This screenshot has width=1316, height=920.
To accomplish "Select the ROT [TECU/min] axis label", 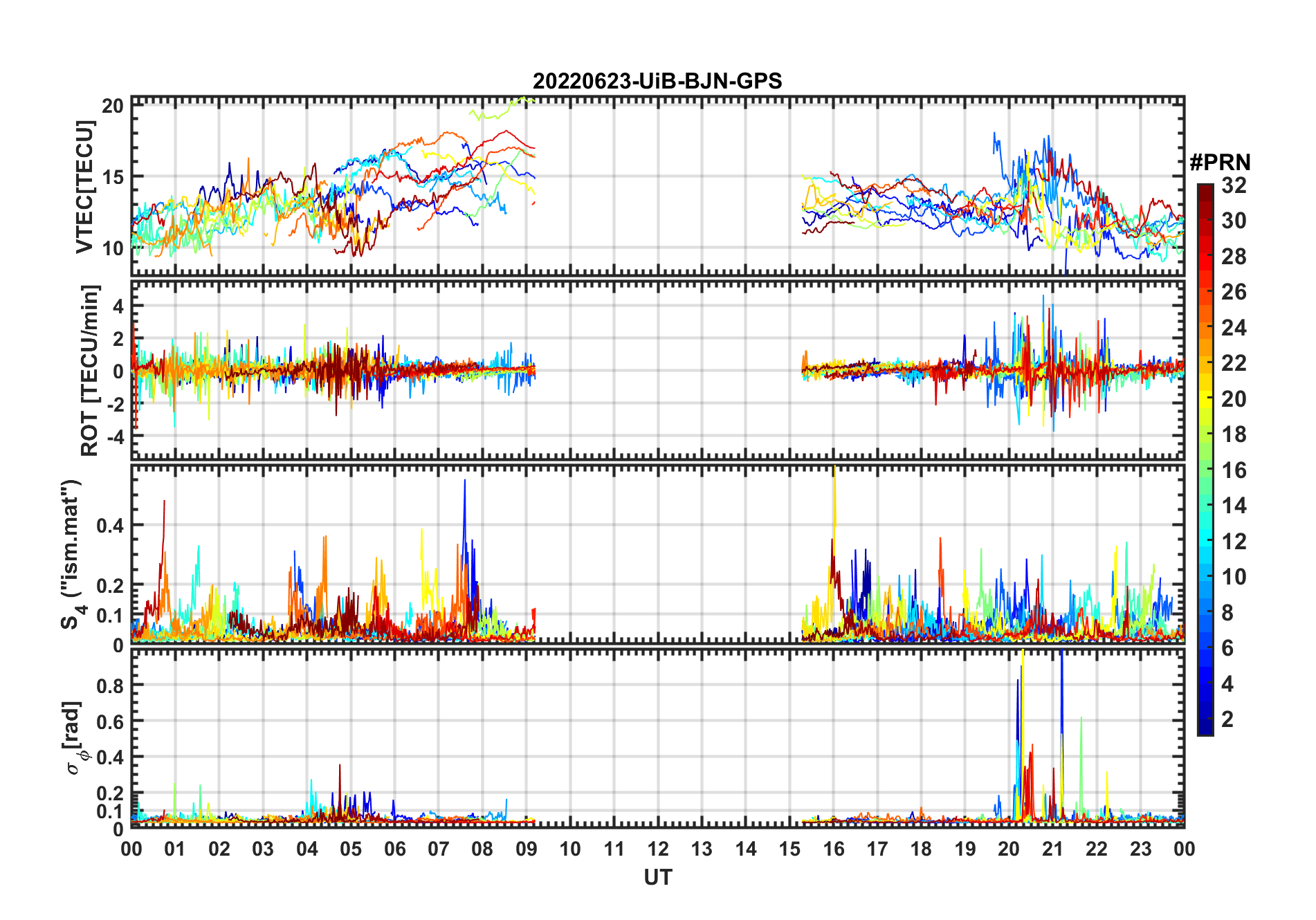I will coord(90,370).
